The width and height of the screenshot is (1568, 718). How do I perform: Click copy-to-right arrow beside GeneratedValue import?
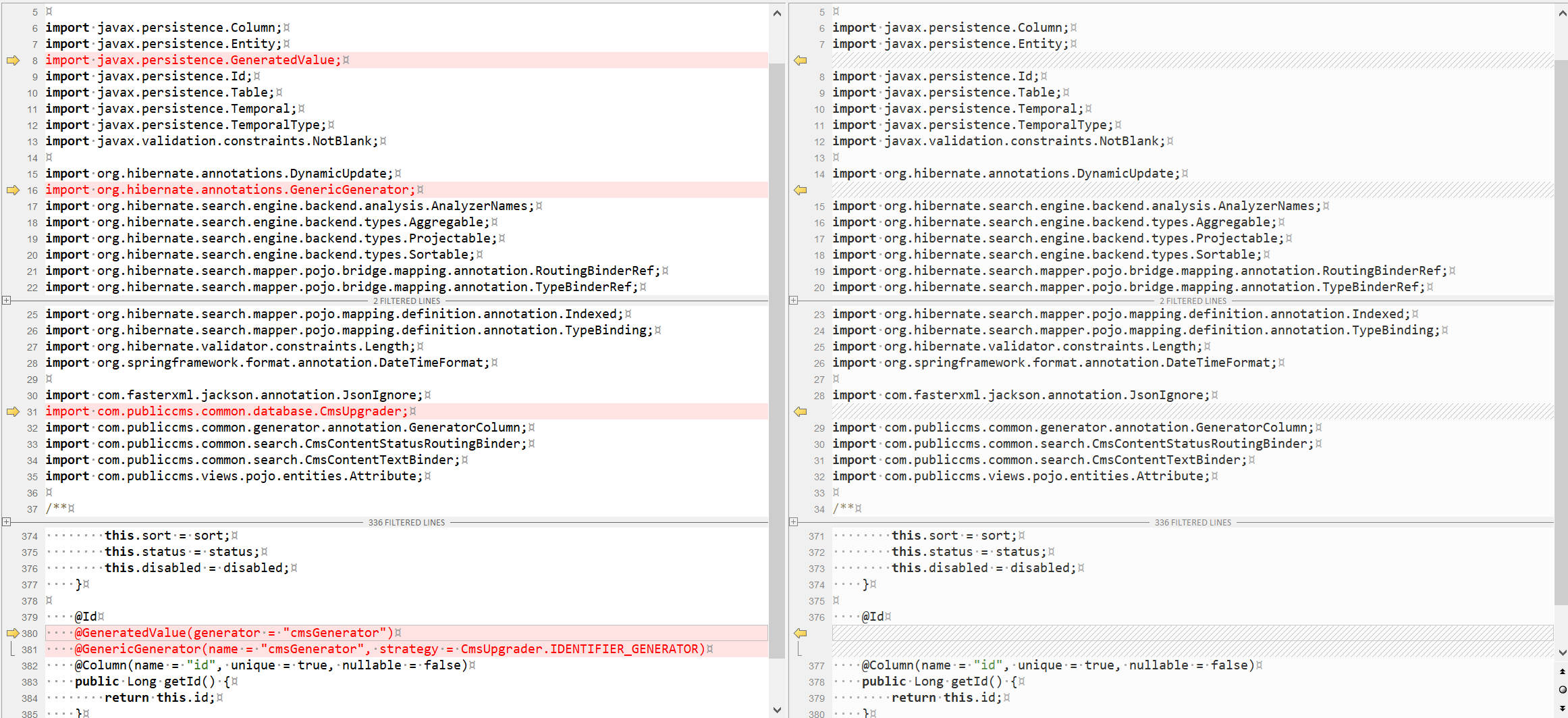coord(13,61)
